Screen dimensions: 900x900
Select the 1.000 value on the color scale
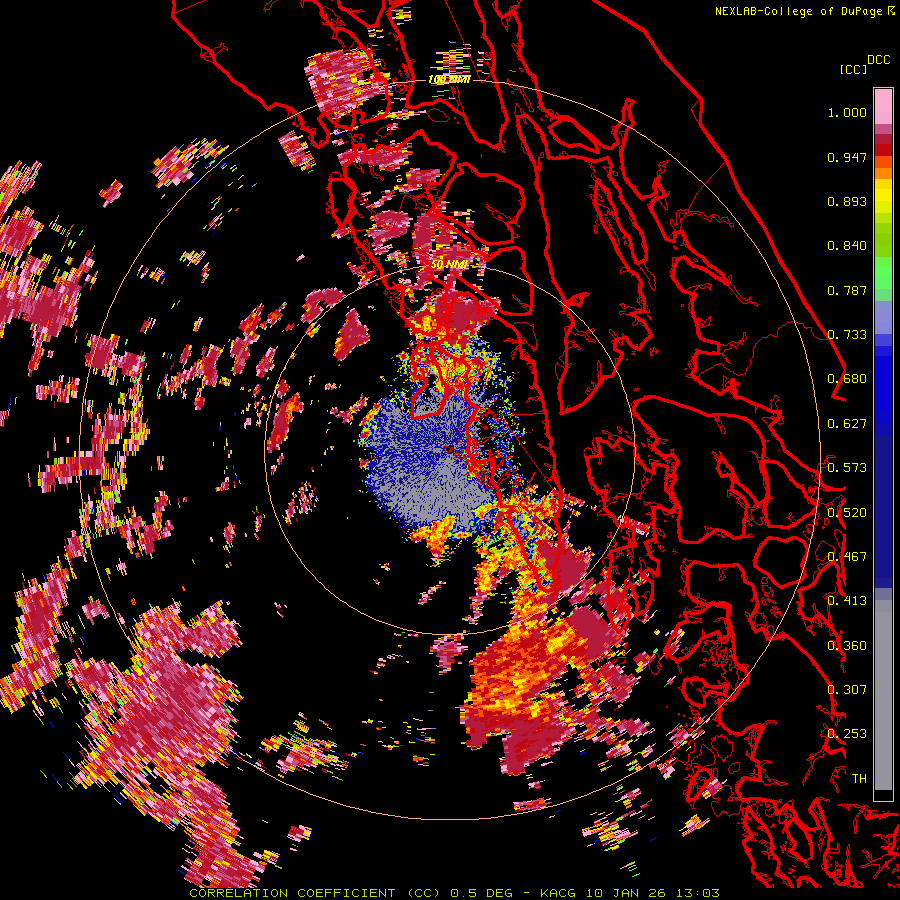pyautogui.click(x=847, y=112)
